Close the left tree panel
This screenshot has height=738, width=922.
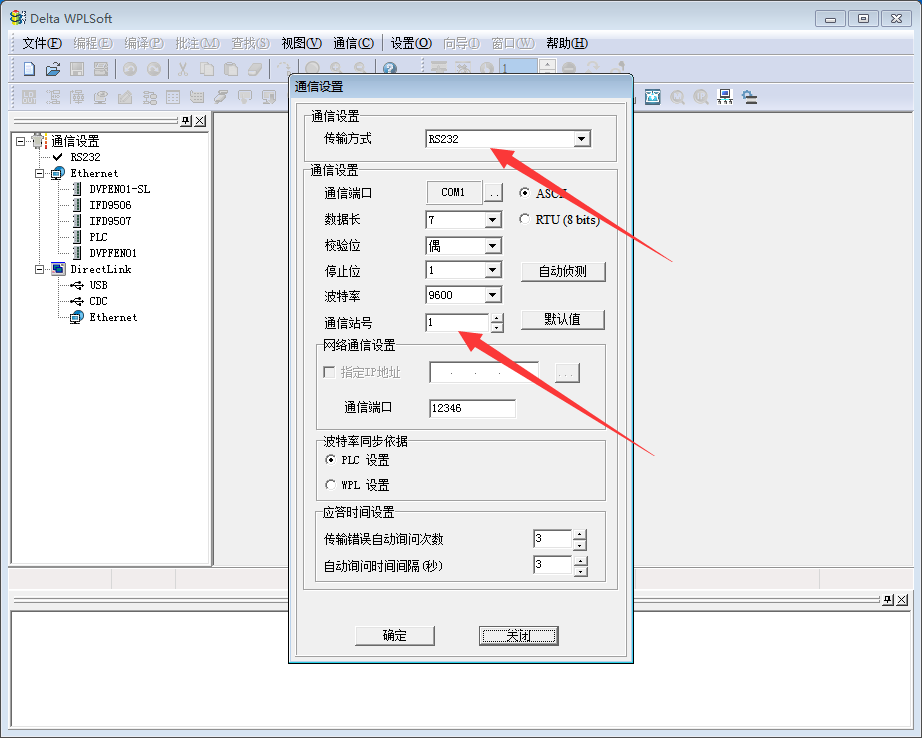[x=201, y=121]
